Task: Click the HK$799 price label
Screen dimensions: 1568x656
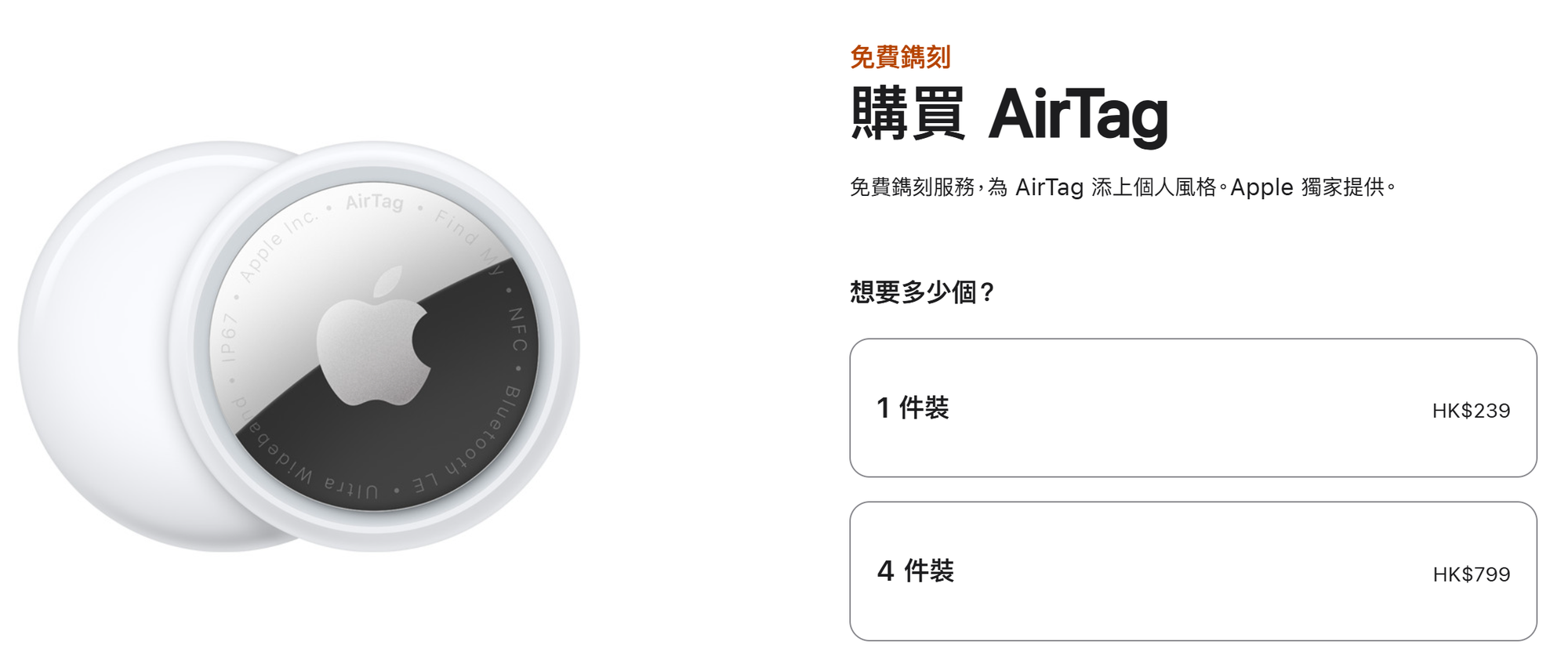Action: click(x=1471, y=574)
